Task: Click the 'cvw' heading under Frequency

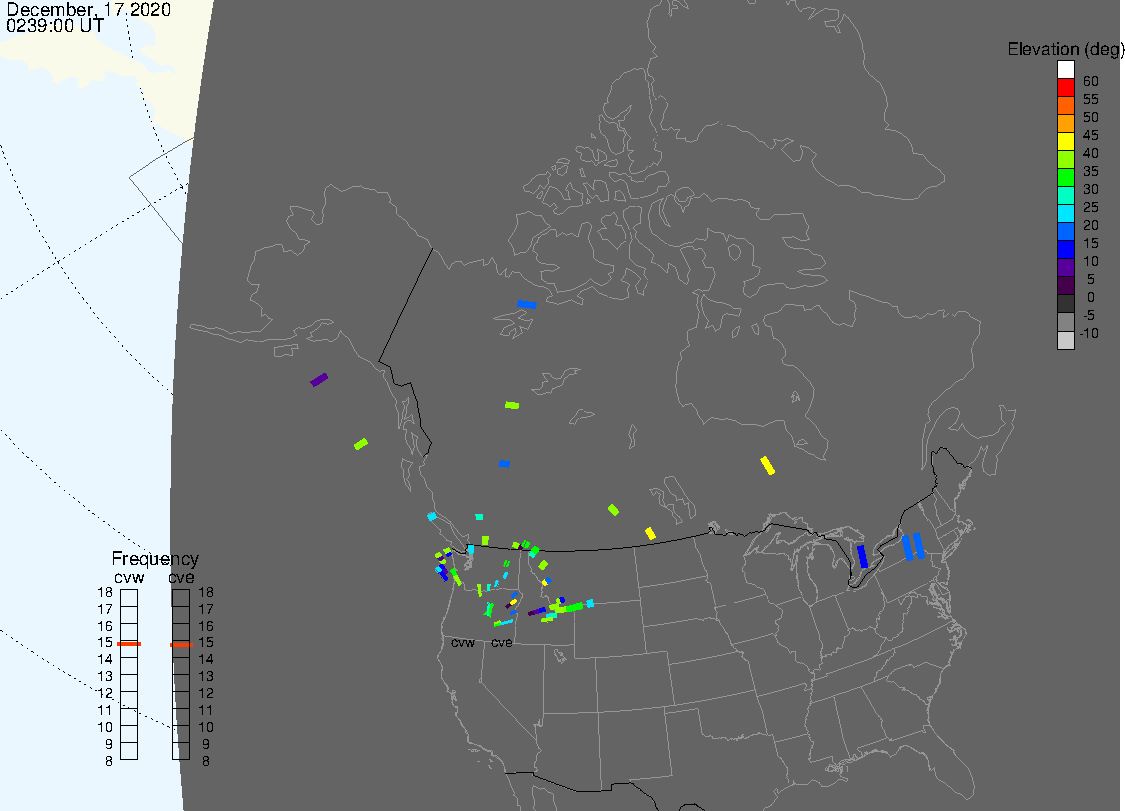Action: pos(129,578)
